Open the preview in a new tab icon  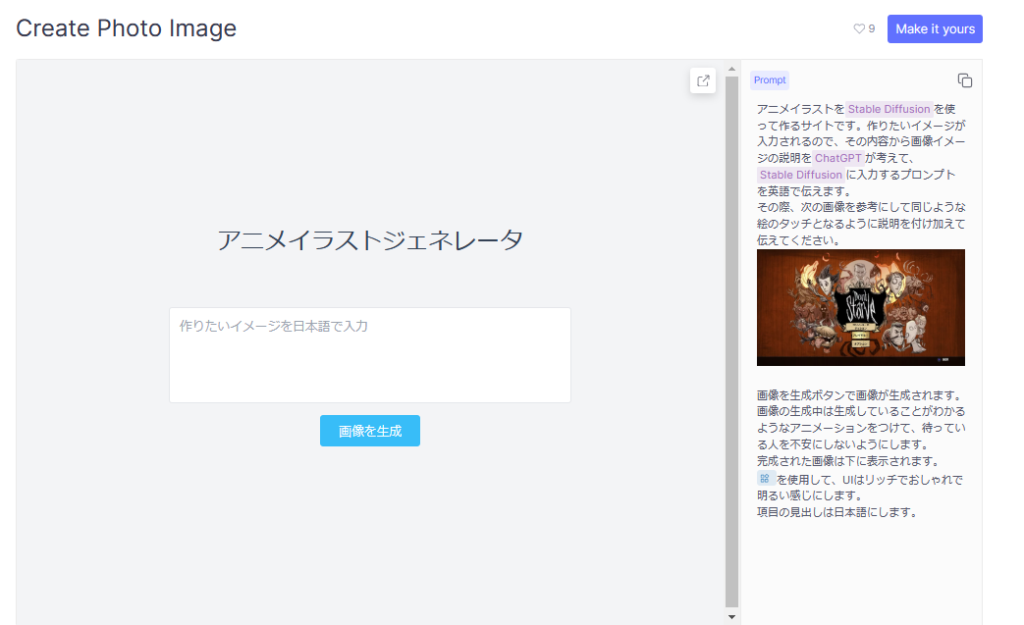tap(703, 81)
